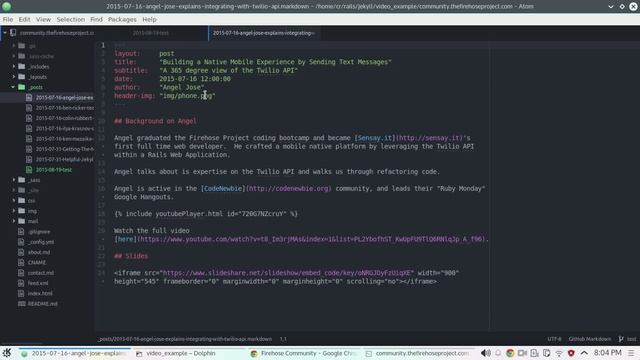This screenshot has height=360, width=640.
Task: Open the File menu
Action: 8,19
